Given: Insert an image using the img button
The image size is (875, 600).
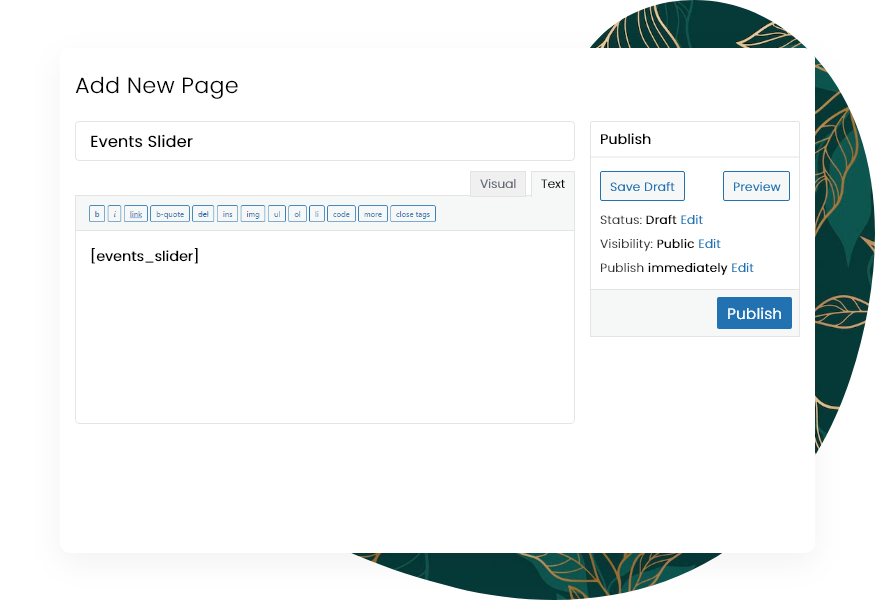Looking at the screenshot, I should pos(252,213).
